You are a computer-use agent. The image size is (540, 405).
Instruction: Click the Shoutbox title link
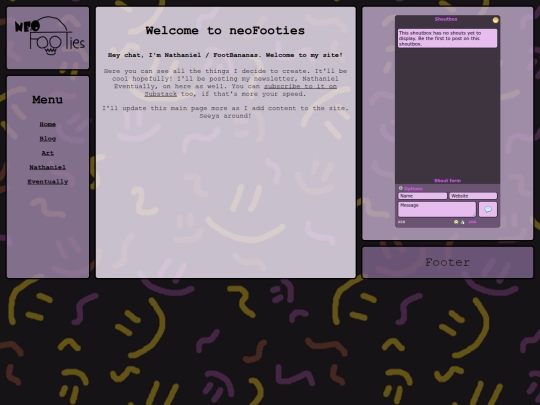[x=446, y=19]
